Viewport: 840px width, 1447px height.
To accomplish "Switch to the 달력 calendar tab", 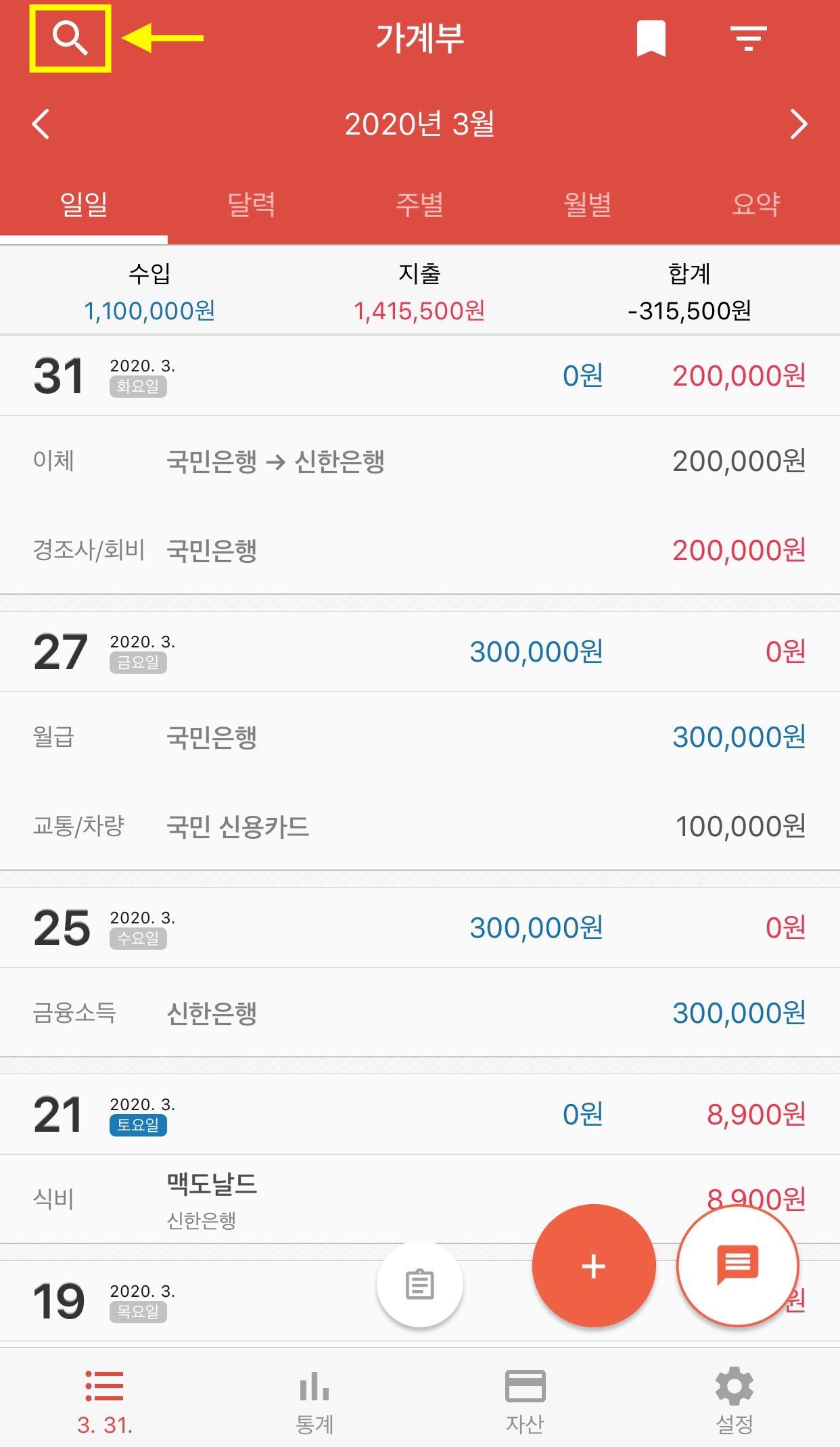I will pyautogui.click(x=252, y=204).
